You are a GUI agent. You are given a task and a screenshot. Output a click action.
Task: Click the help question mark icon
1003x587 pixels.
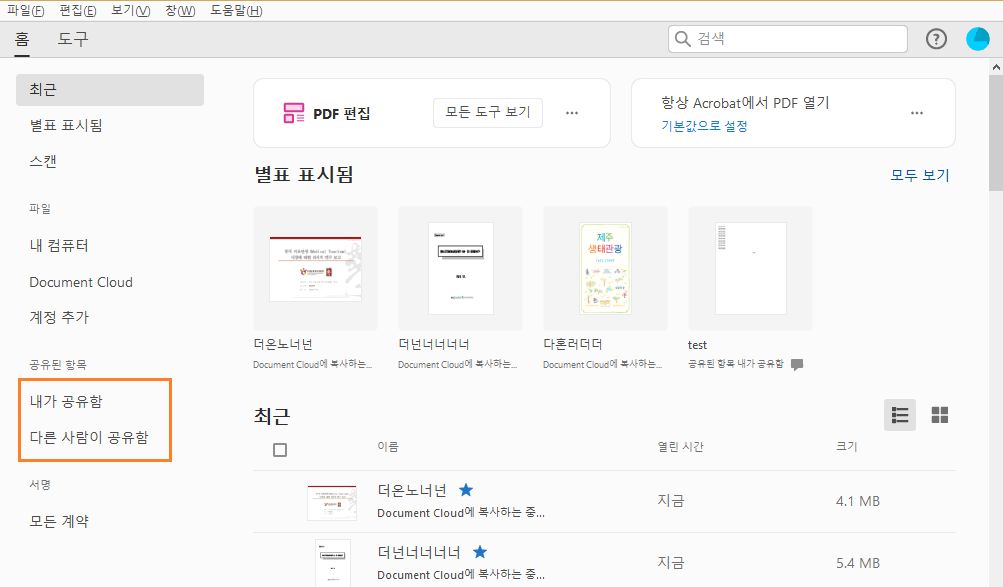[935, 38]
